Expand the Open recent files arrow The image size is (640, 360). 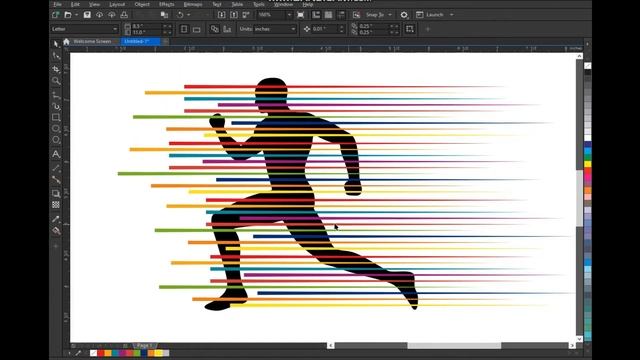click(76, 15)
